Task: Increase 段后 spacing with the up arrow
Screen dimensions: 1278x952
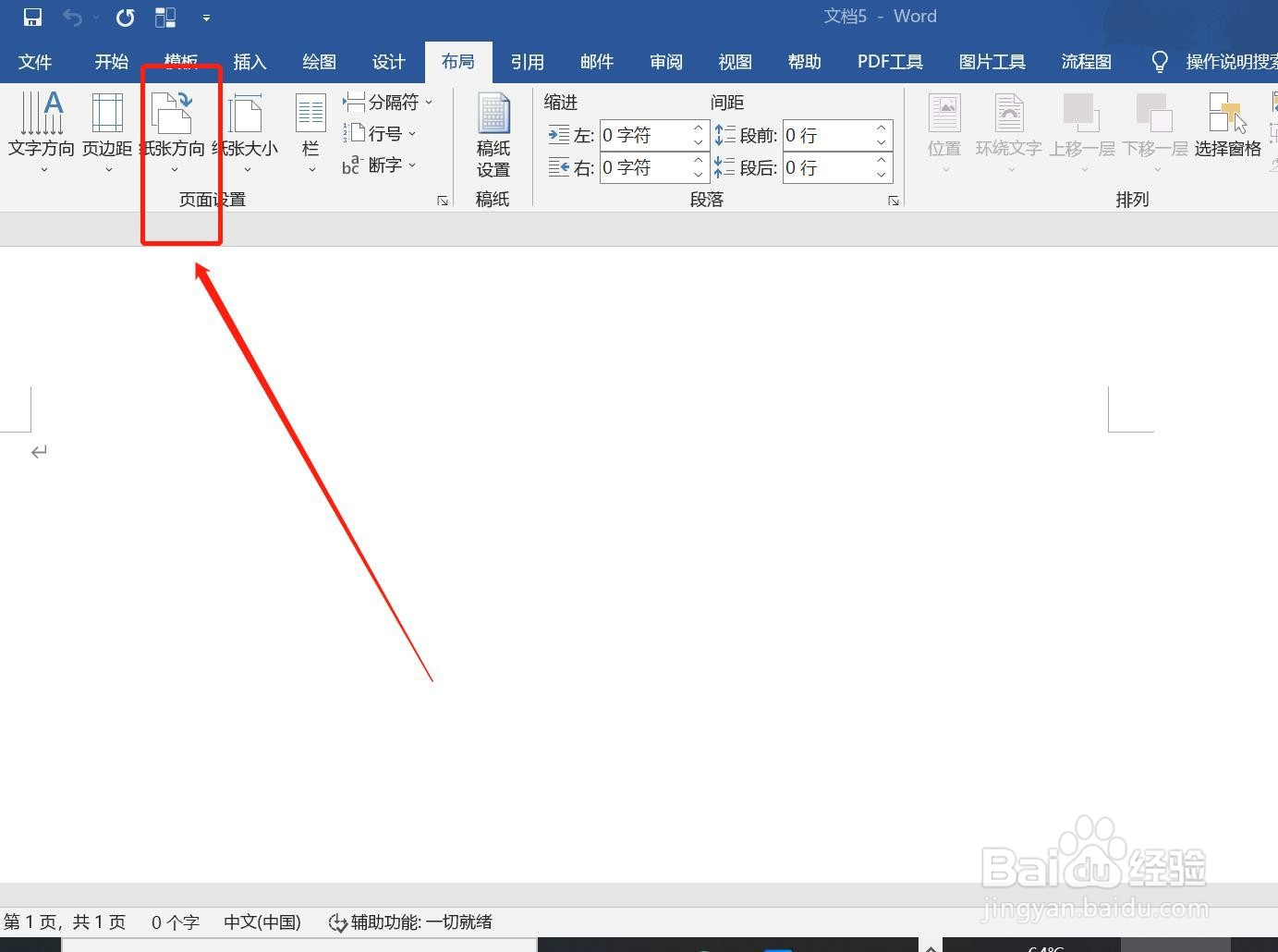Action: point(881,161)
